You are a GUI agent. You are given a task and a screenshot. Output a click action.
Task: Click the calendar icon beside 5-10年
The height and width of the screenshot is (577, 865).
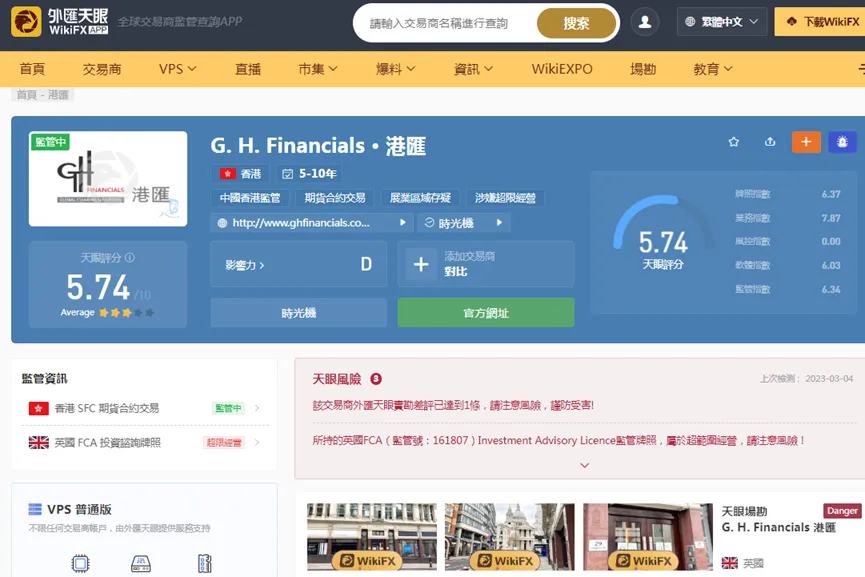pyautogui.click(x=287, y=174)
